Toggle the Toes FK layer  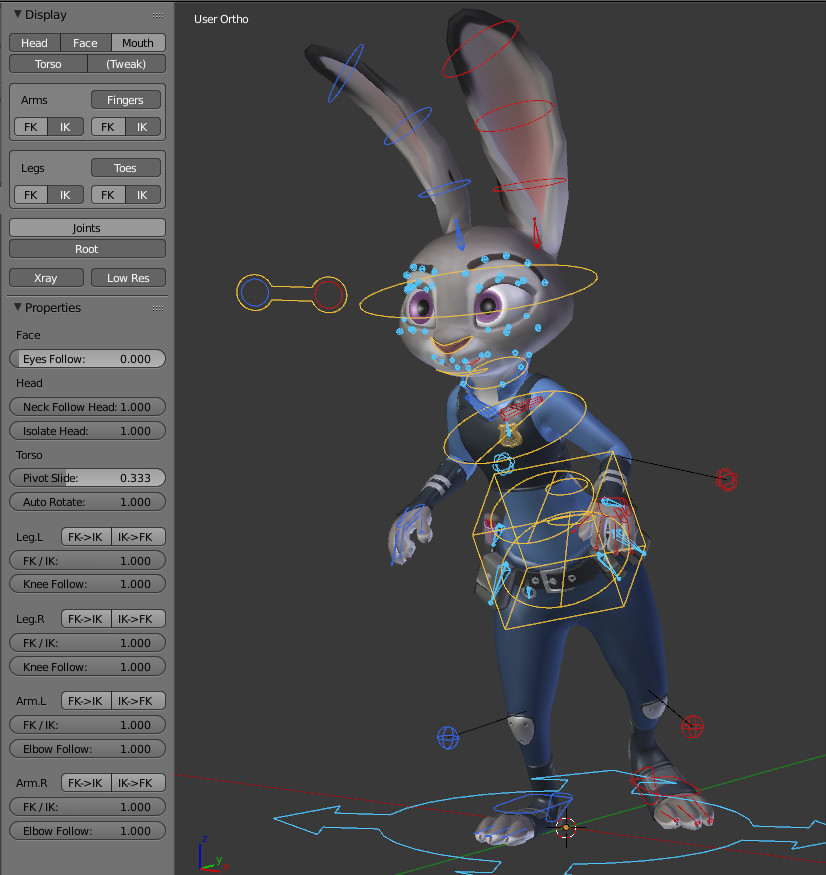point(108,195)
